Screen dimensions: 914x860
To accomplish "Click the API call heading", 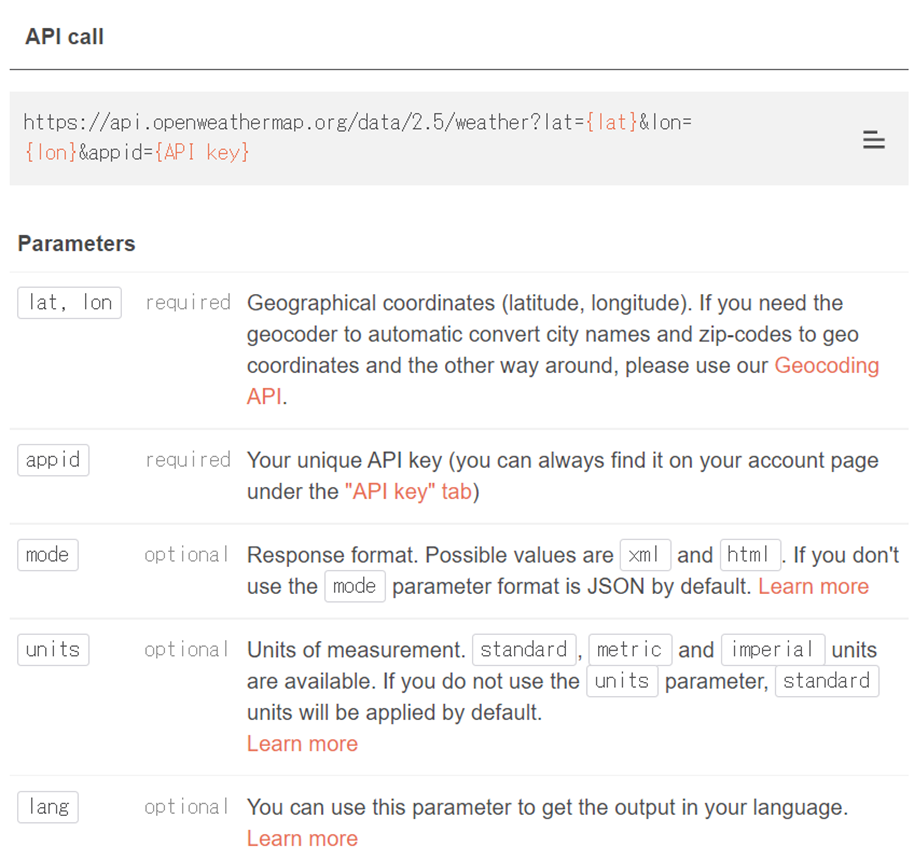I will pos(64,37).
